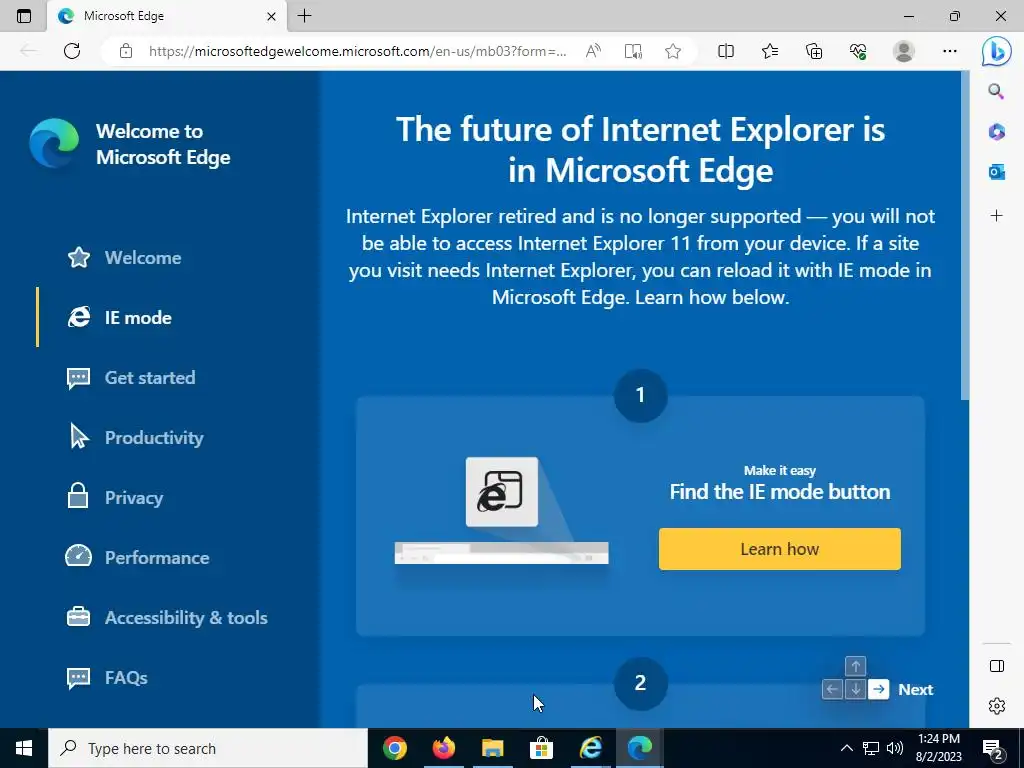This screenshot has width=1024, height=768.
Task: Open the Favorites list icon
Action: (x=770, y=51)
